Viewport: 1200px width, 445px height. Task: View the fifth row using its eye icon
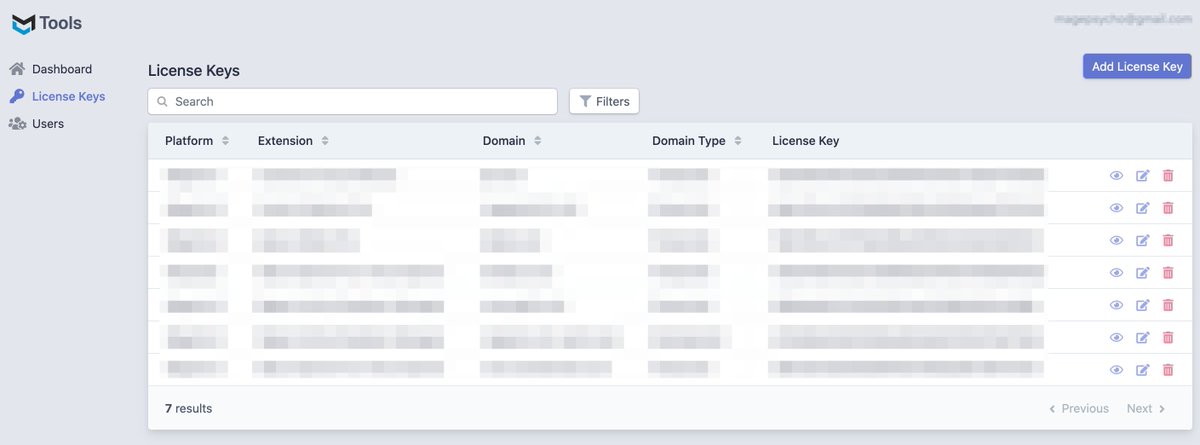point(1117,305)
